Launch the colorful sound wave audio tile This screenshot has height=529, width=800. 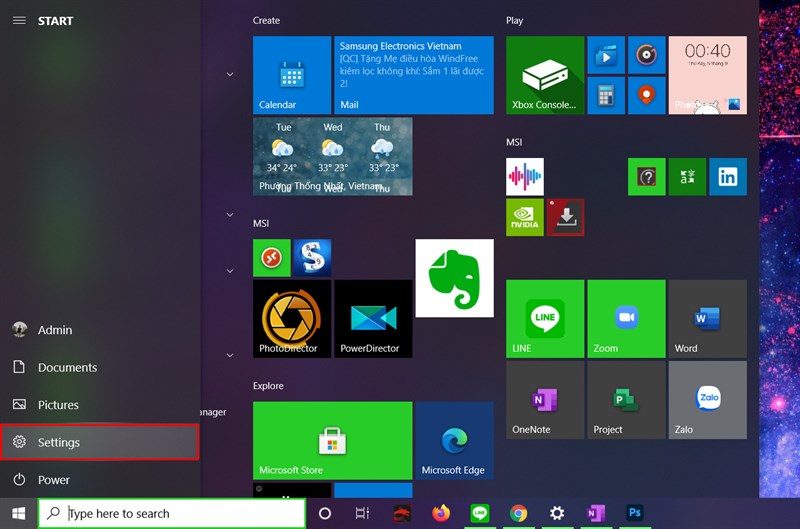[524, 177]
